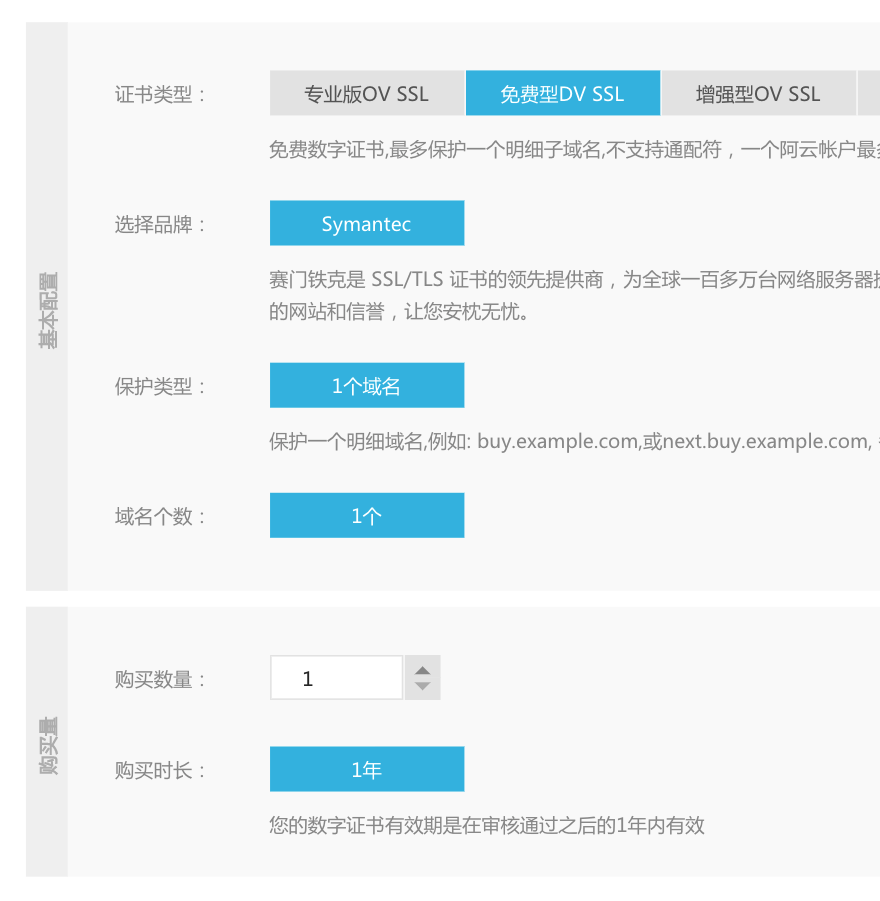
Task: Pick 1个 for the domain count
Action: (366, 514)
